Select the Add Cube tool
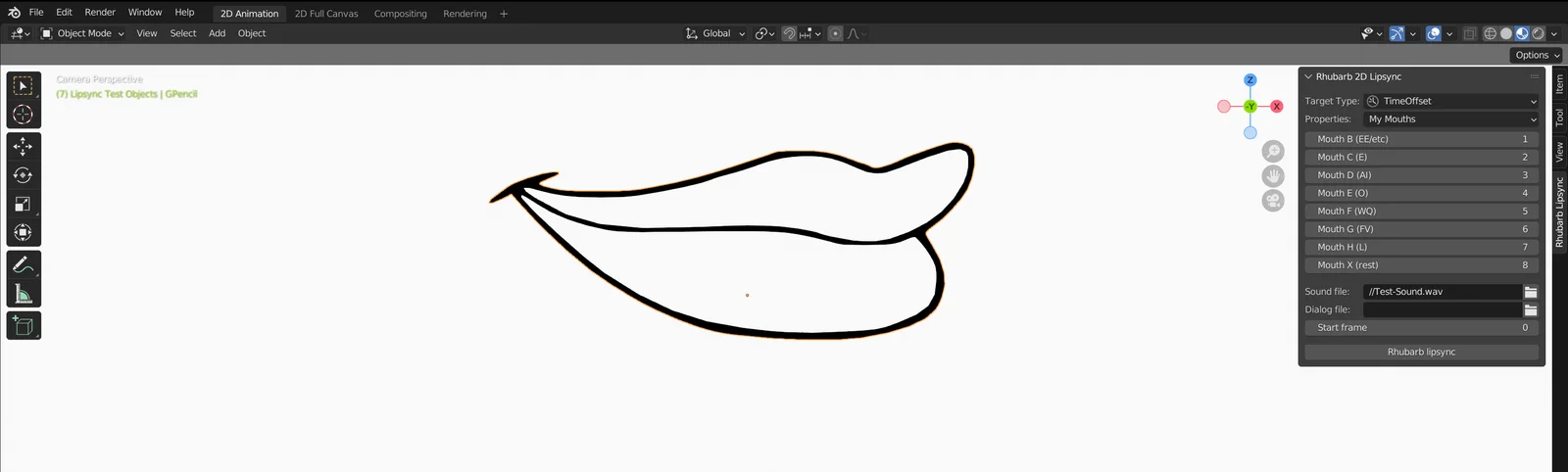This screenshot has width=1568, height=472. (x=24, y=326)
